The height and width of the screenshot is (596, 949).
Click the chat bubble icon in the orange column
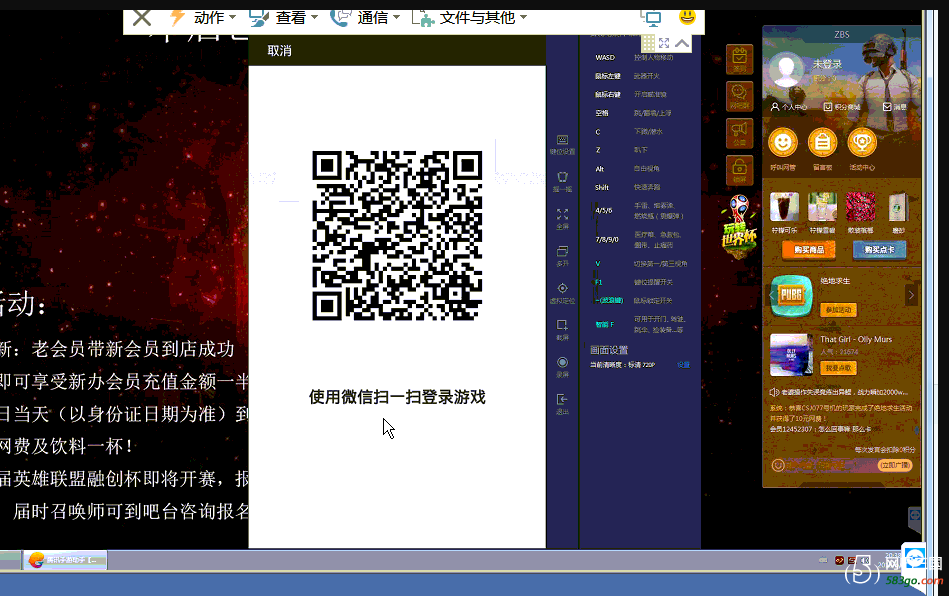740,96
